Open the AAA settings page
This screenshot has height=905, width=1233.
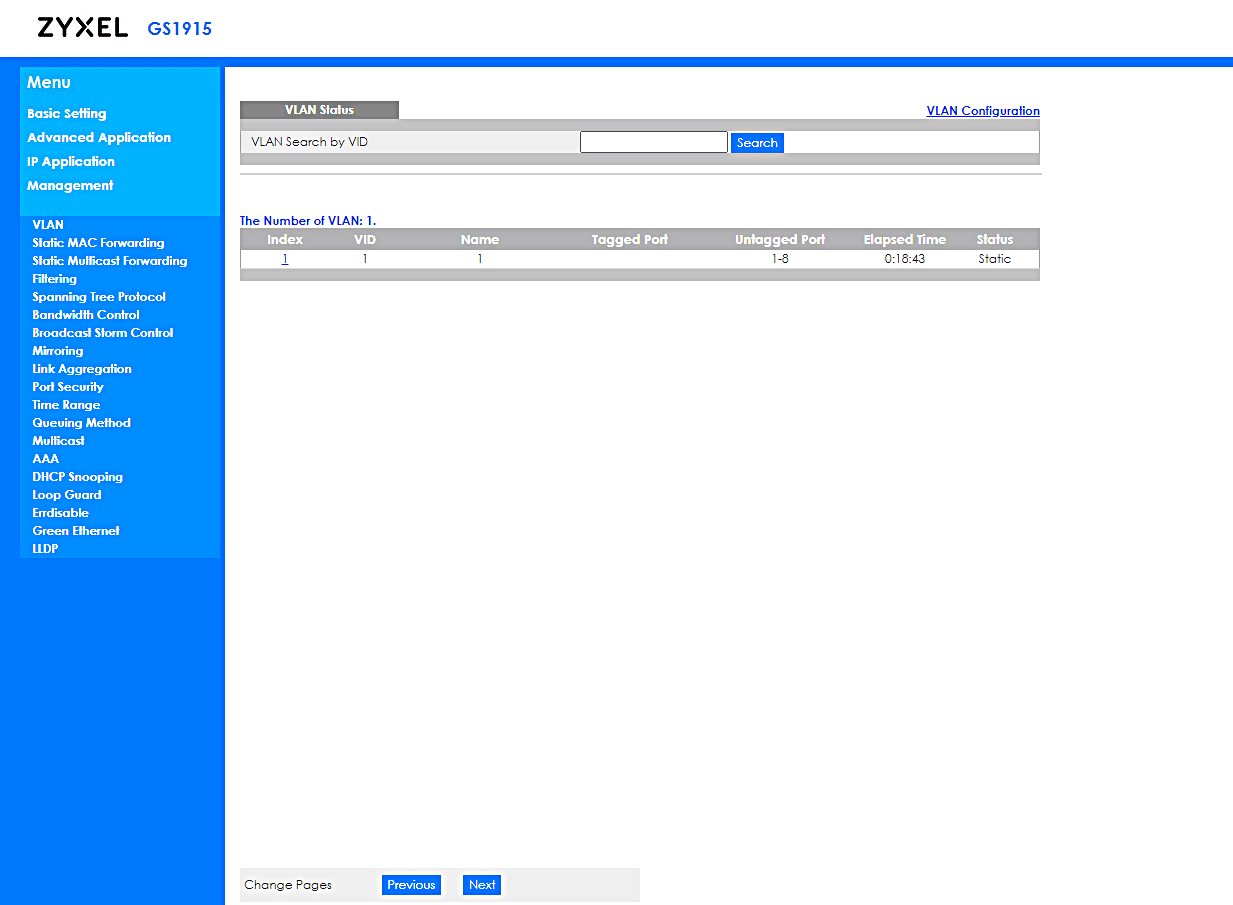point(46,459)
